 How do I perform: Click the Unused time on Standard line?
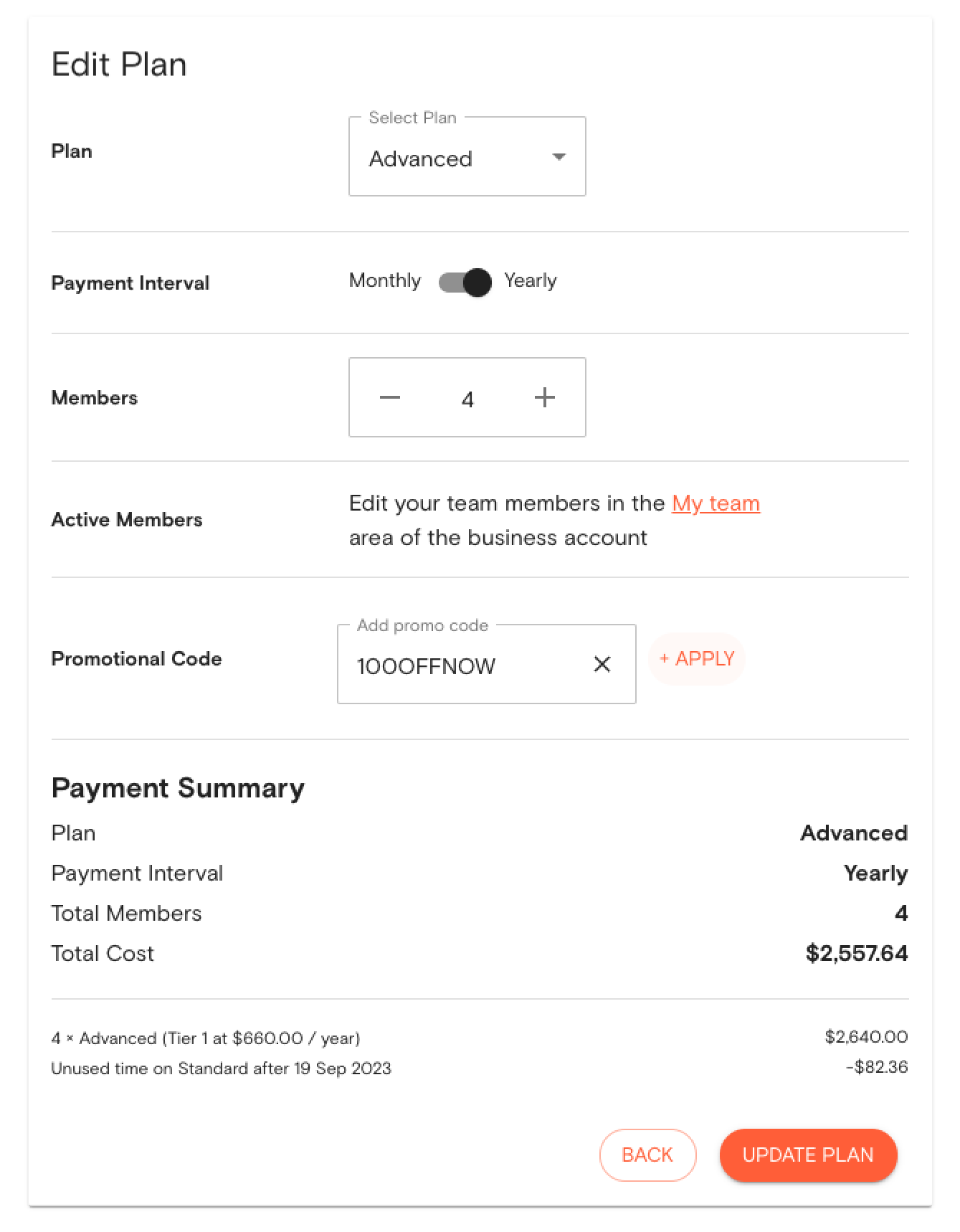[x=221, y=1068]
